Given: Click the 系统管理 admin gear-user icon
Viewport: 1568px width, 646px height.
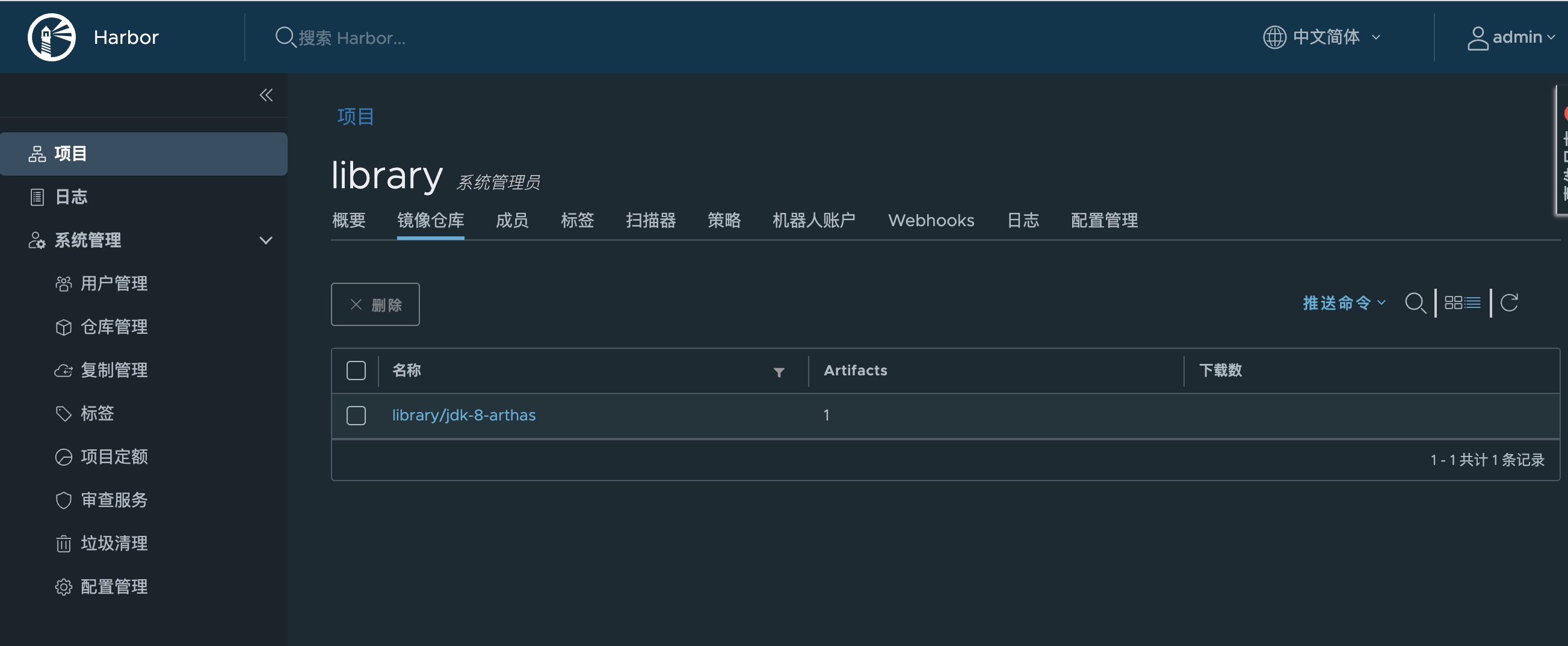Looking at the screenshot, I should [37, 240].
